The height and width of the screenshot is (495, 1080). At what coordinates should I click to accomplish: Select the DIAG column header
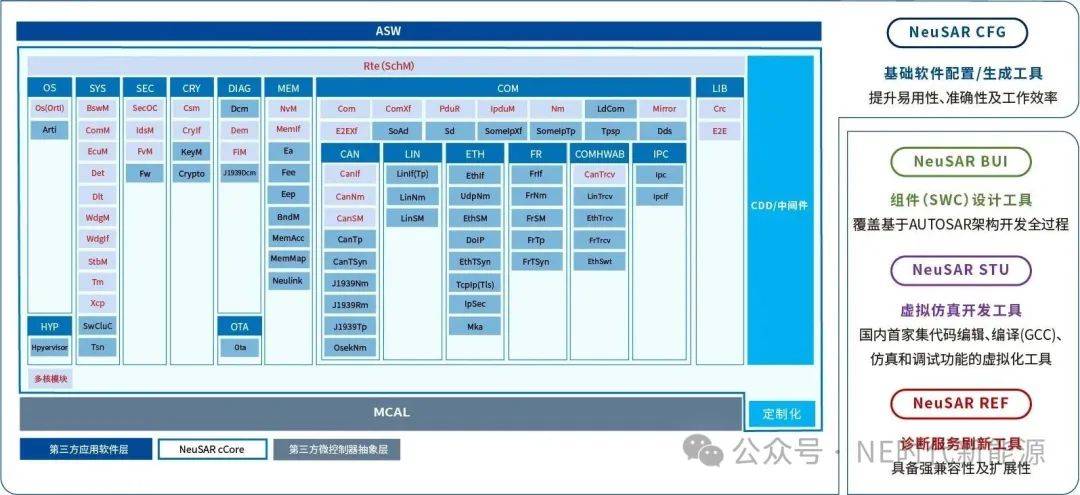(x=240, y=88)
